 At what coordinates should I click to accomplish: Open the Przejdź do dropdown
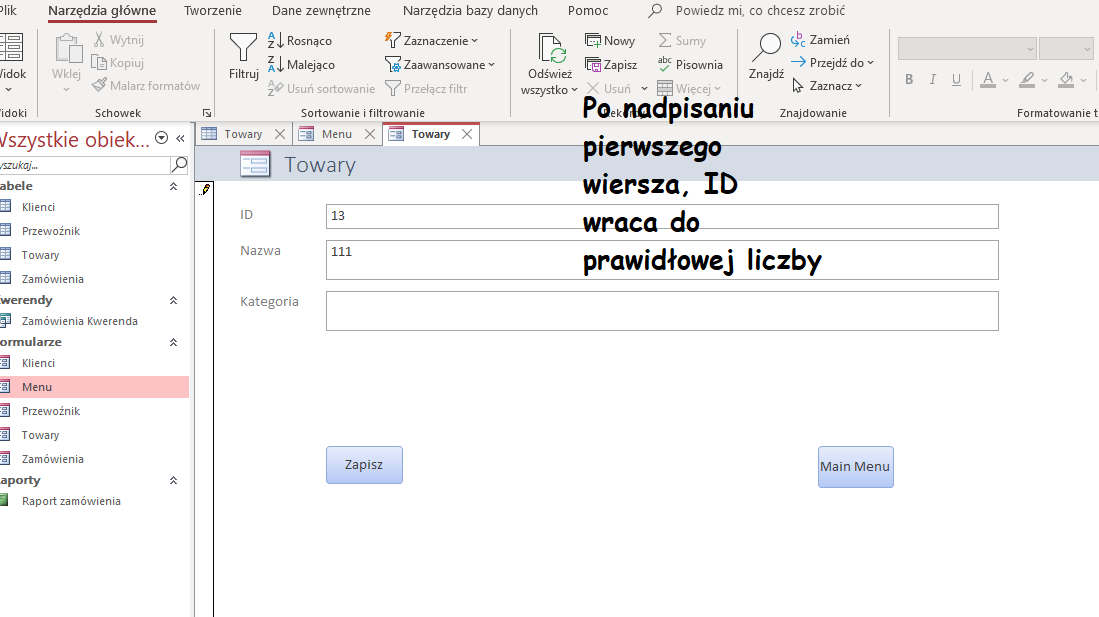[x=832, y=62]
